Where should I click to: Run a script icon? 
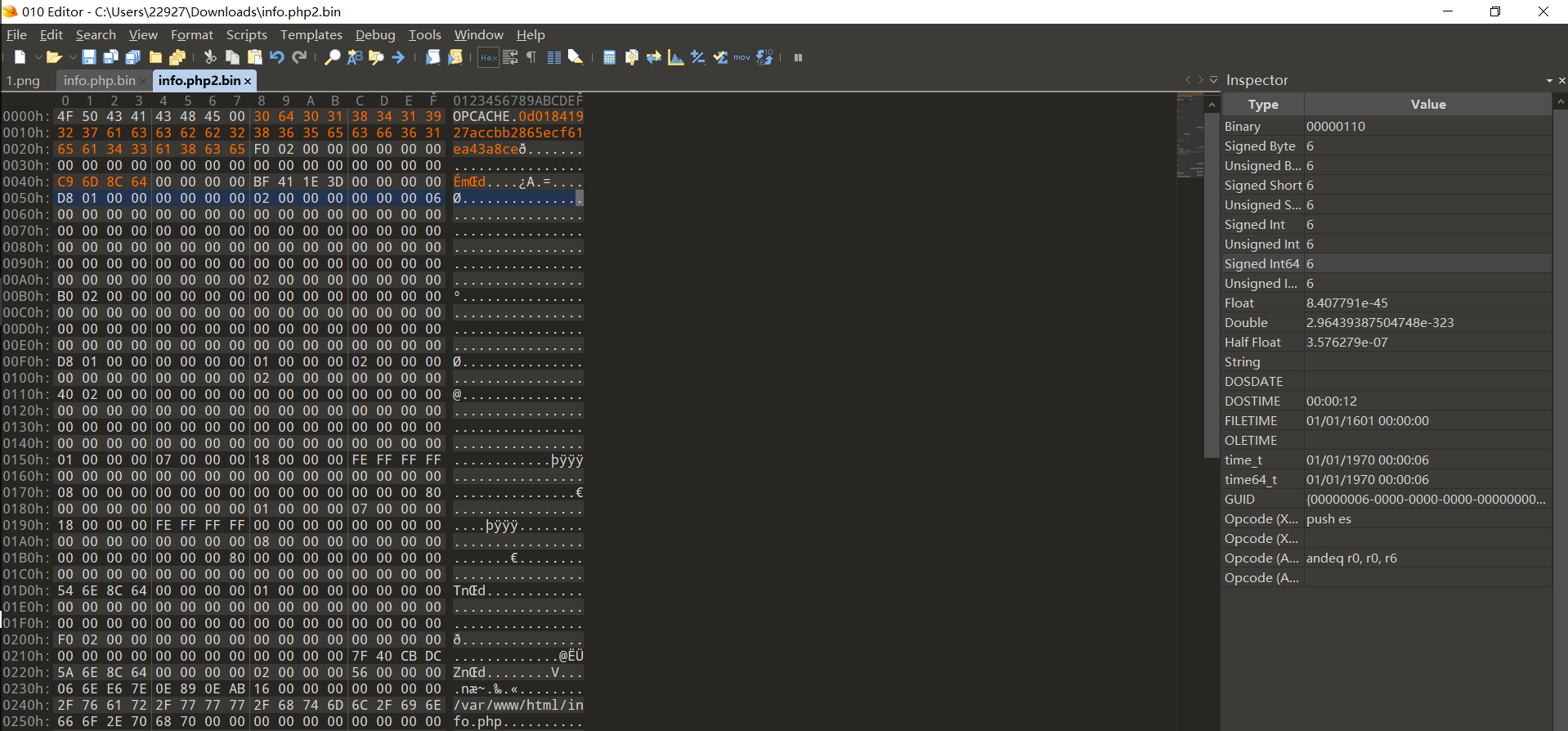[x=432, y=57]
